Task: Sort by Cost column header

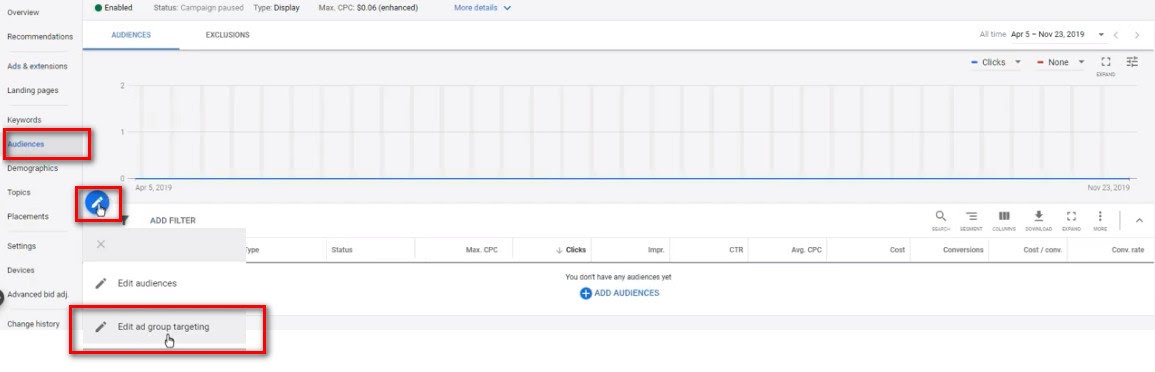Action: [897, 250]
